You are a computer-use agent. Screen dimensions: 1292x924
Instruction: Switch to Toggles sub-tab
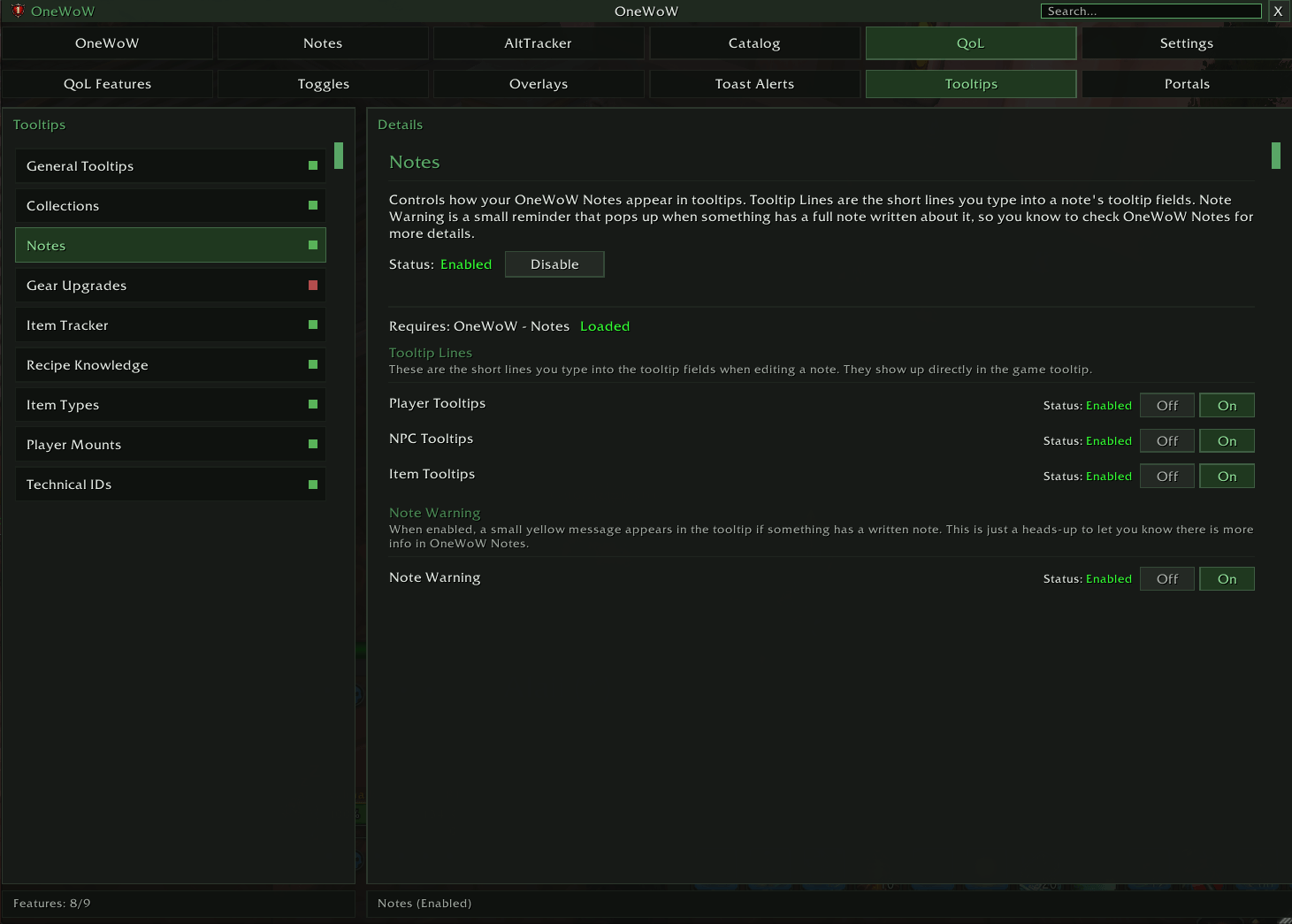[323, 83]
